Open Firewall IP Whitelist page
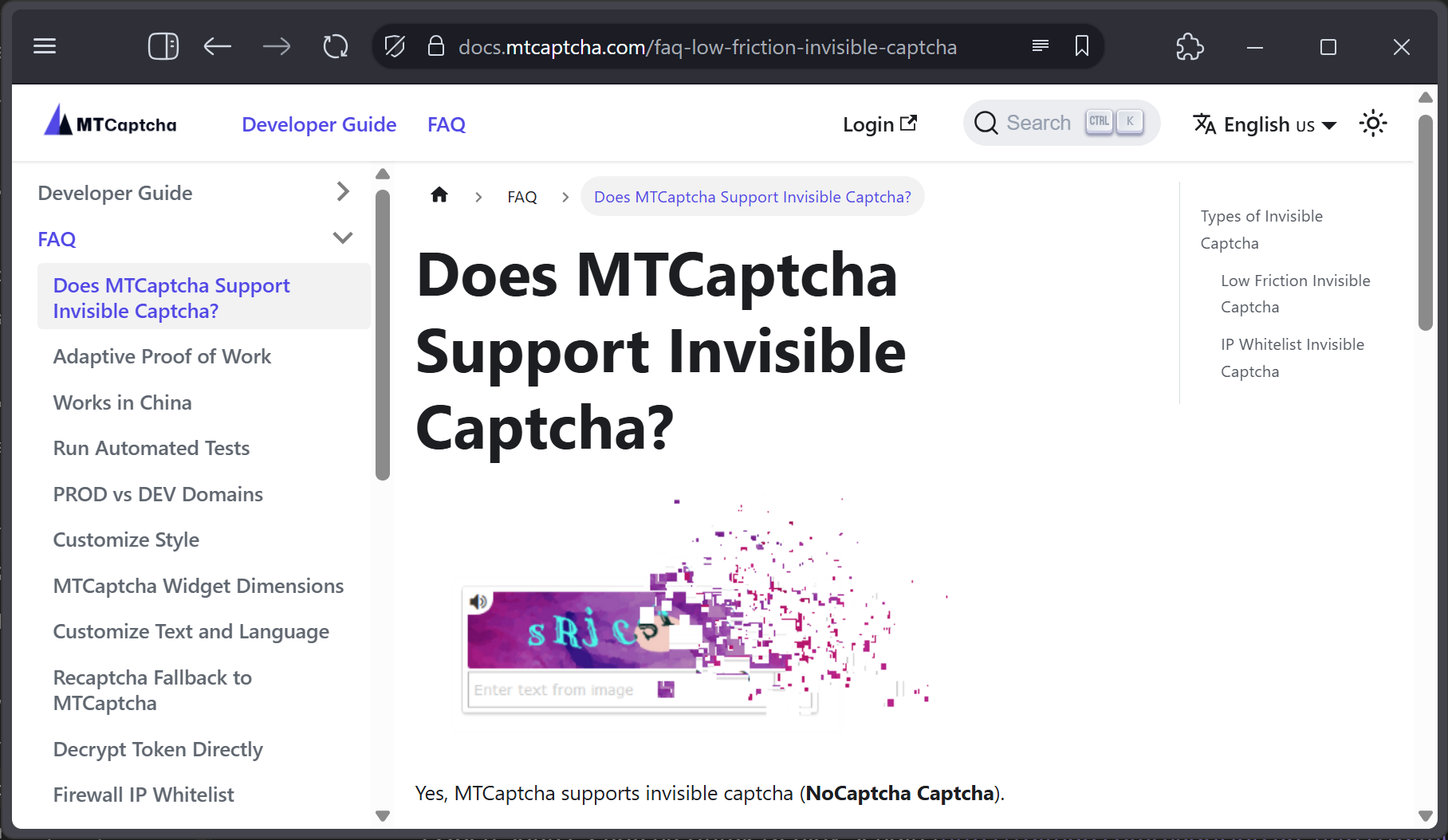1448x840 pixels. click(144, 795)
